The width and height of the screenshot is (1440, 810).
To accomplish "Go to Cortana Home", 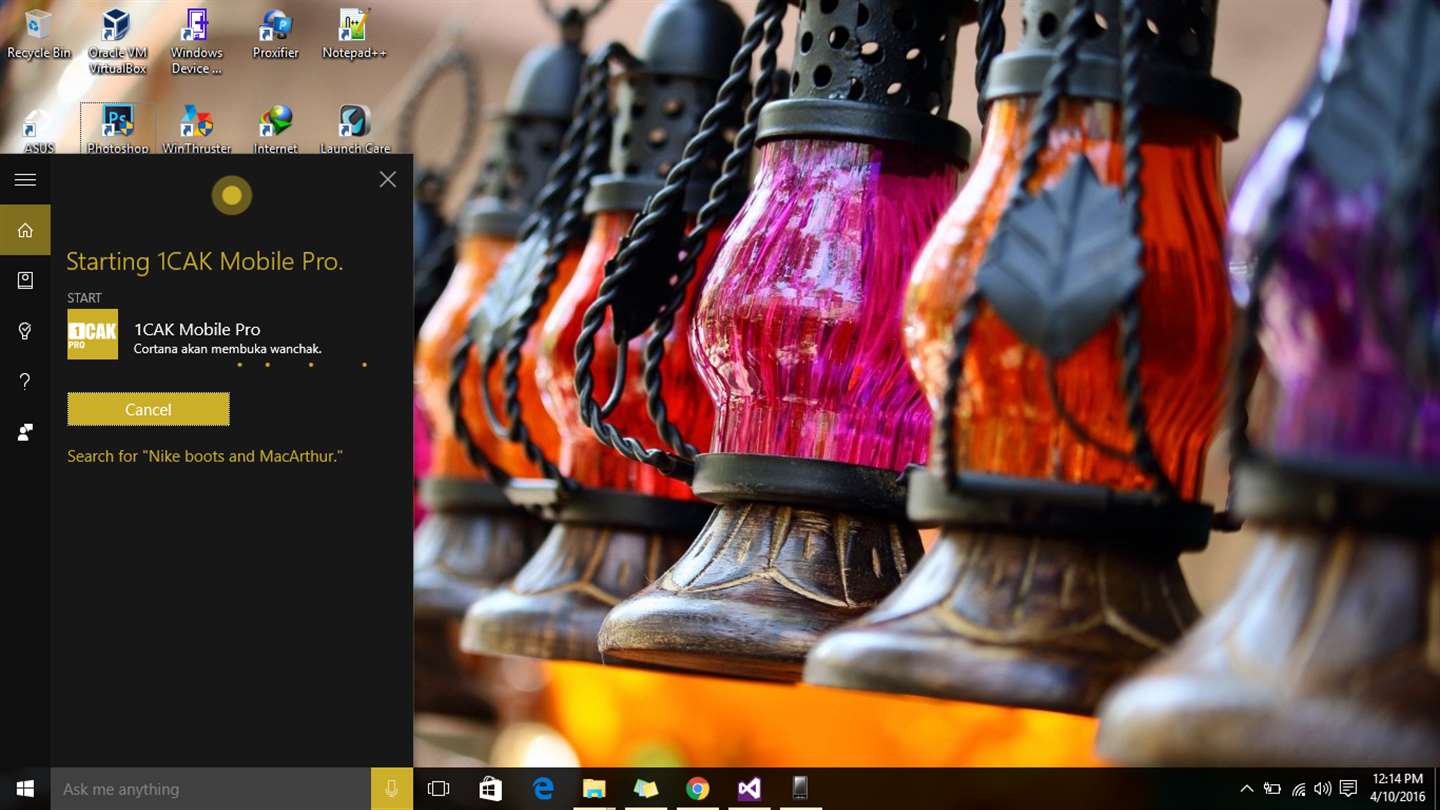I will [x=25, y=231].
